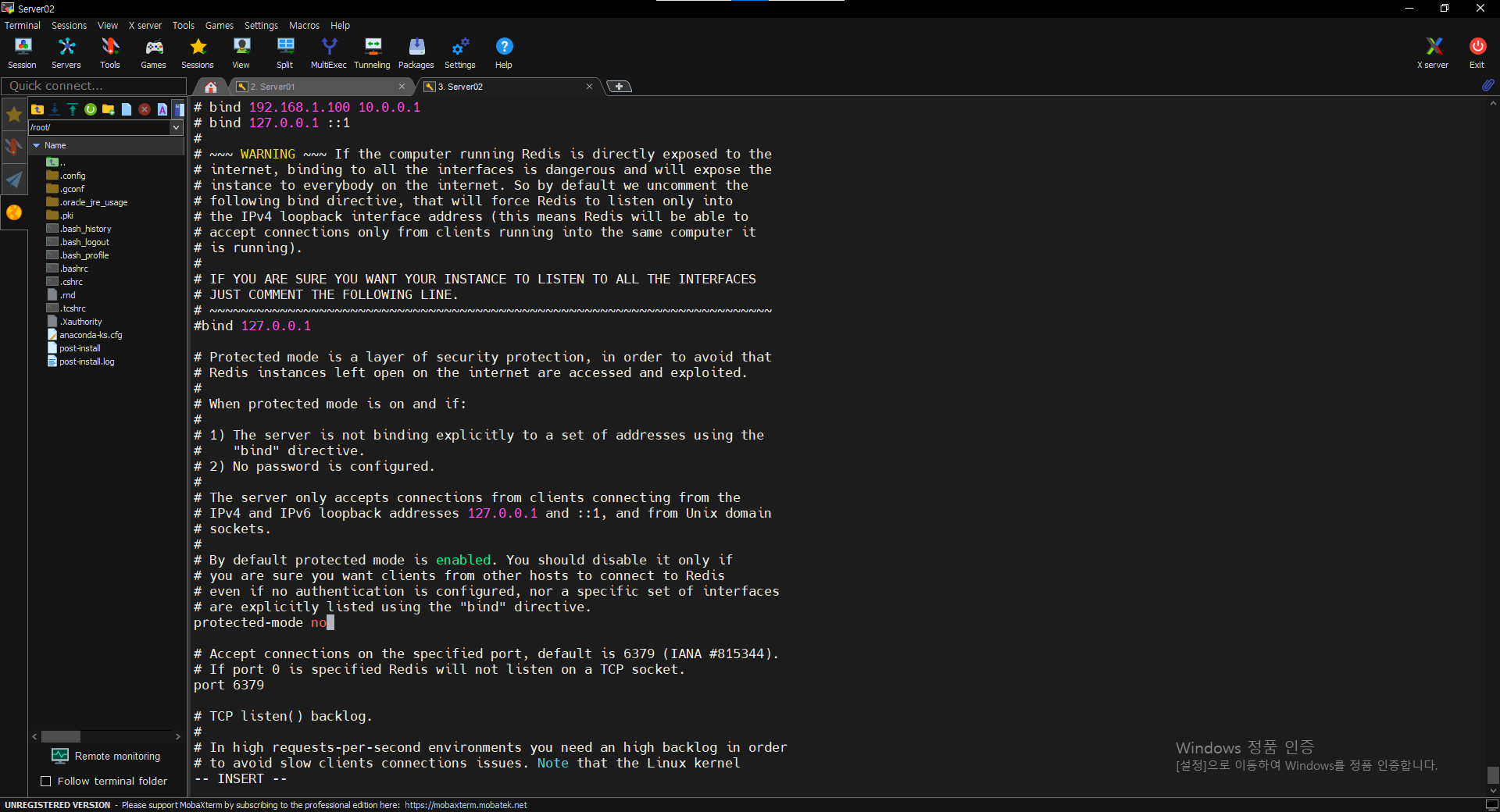
Task: Close the Server01 tab
Action: pyautogui.click(x=402, y=87)
